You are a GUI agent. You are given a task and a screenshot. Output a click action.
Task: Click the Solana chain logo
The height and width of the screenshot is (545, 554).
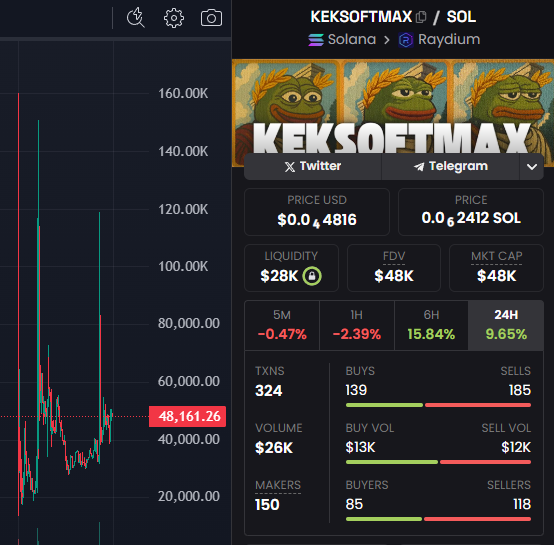pyautogui.click(x=316, y=40)
